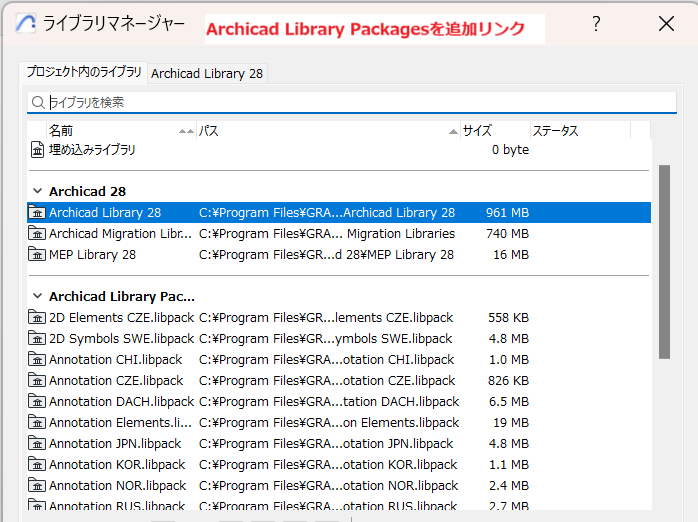Sort by the サイズ column header
The image size is (698, 522).
495,131
